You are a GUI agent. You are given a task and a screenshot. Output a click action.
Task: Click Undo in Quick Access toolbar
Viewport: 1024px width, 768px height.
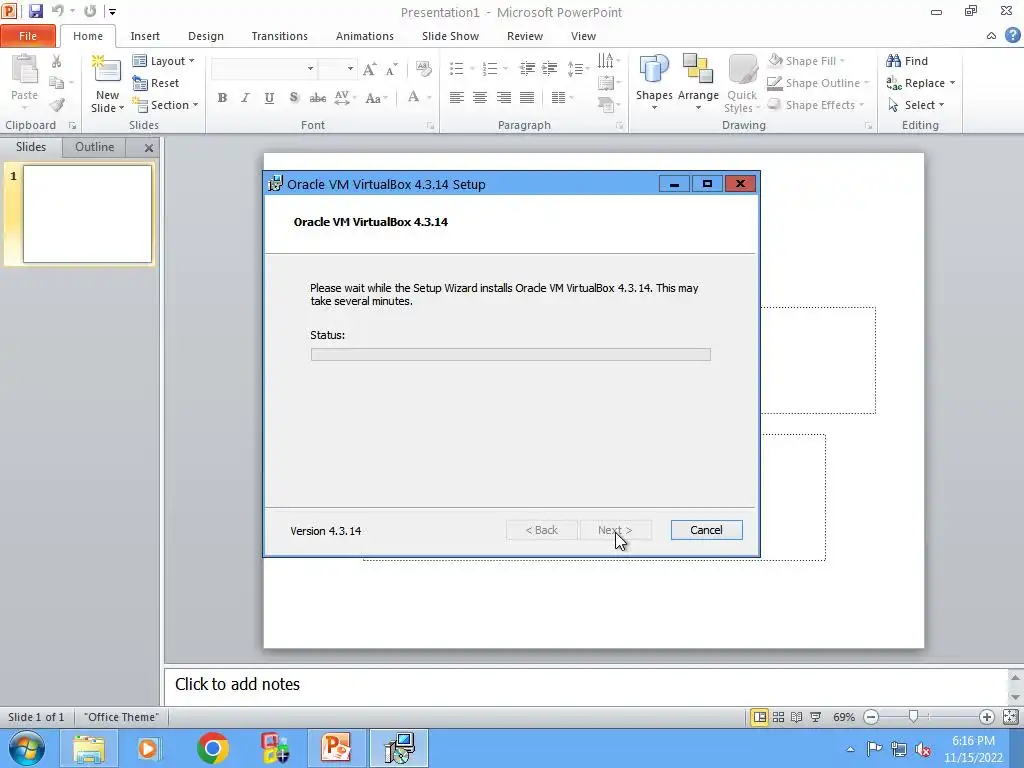pos(57,11)
